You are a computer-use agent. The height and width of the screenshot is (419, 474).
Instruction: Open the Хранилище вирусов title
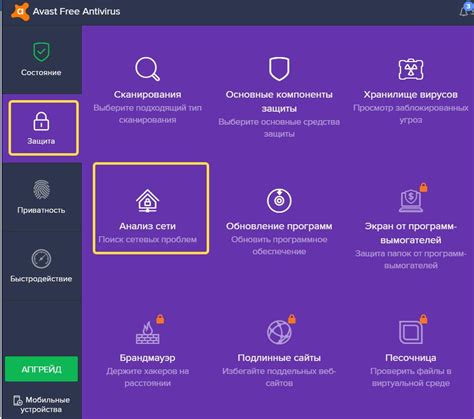click(411, 94)
